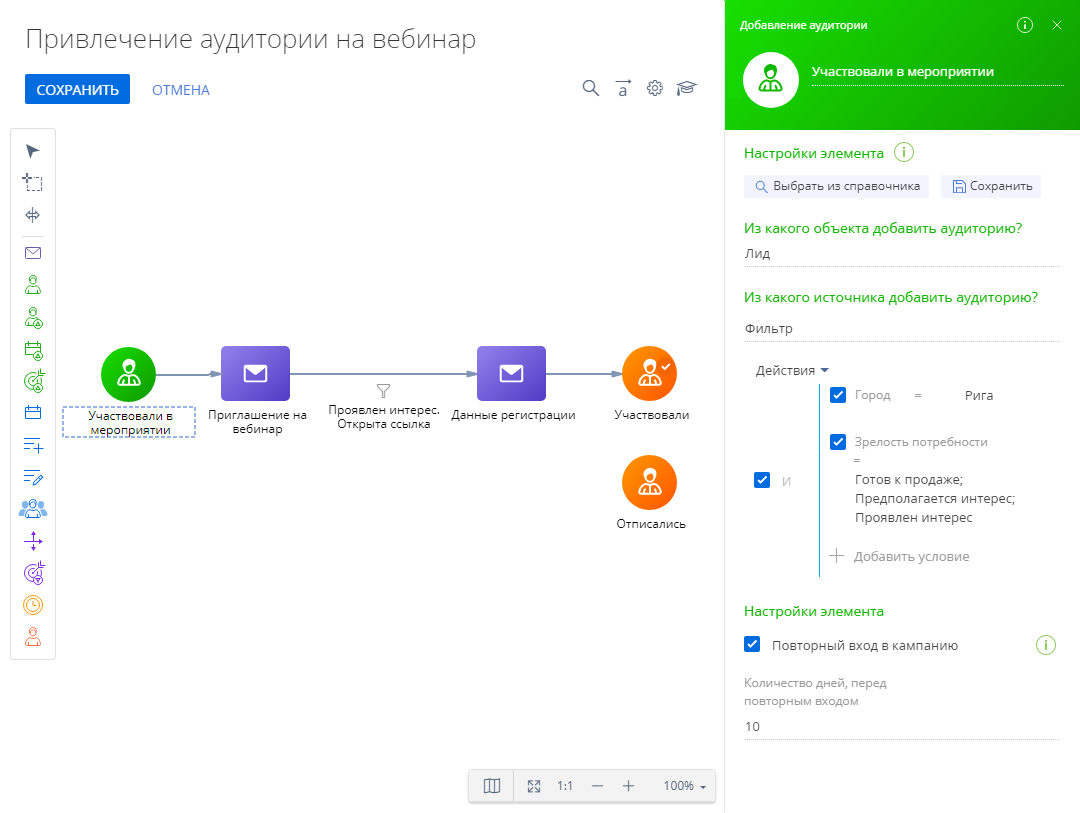This screenshot has height=813, width=1080.
Task: Click 'Город' filter column name
Action: click(x=872, y=395)
